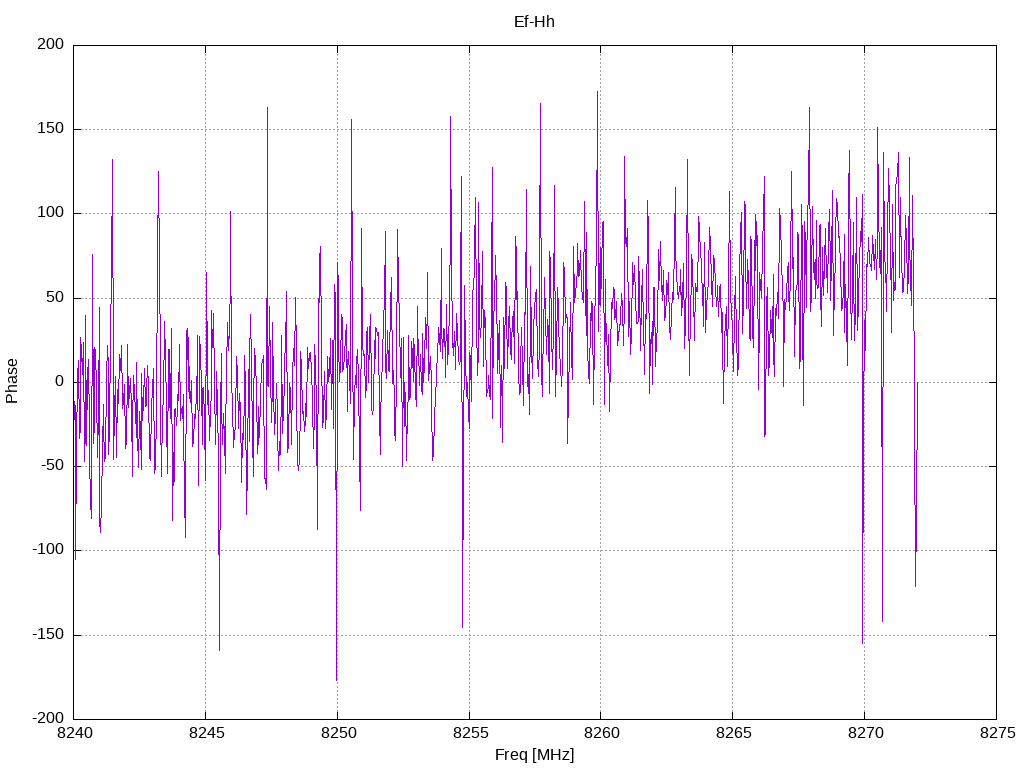The image size is (1024, 768).
Task: Click the -150 y-axis tick label
Action: pos(48,634)
